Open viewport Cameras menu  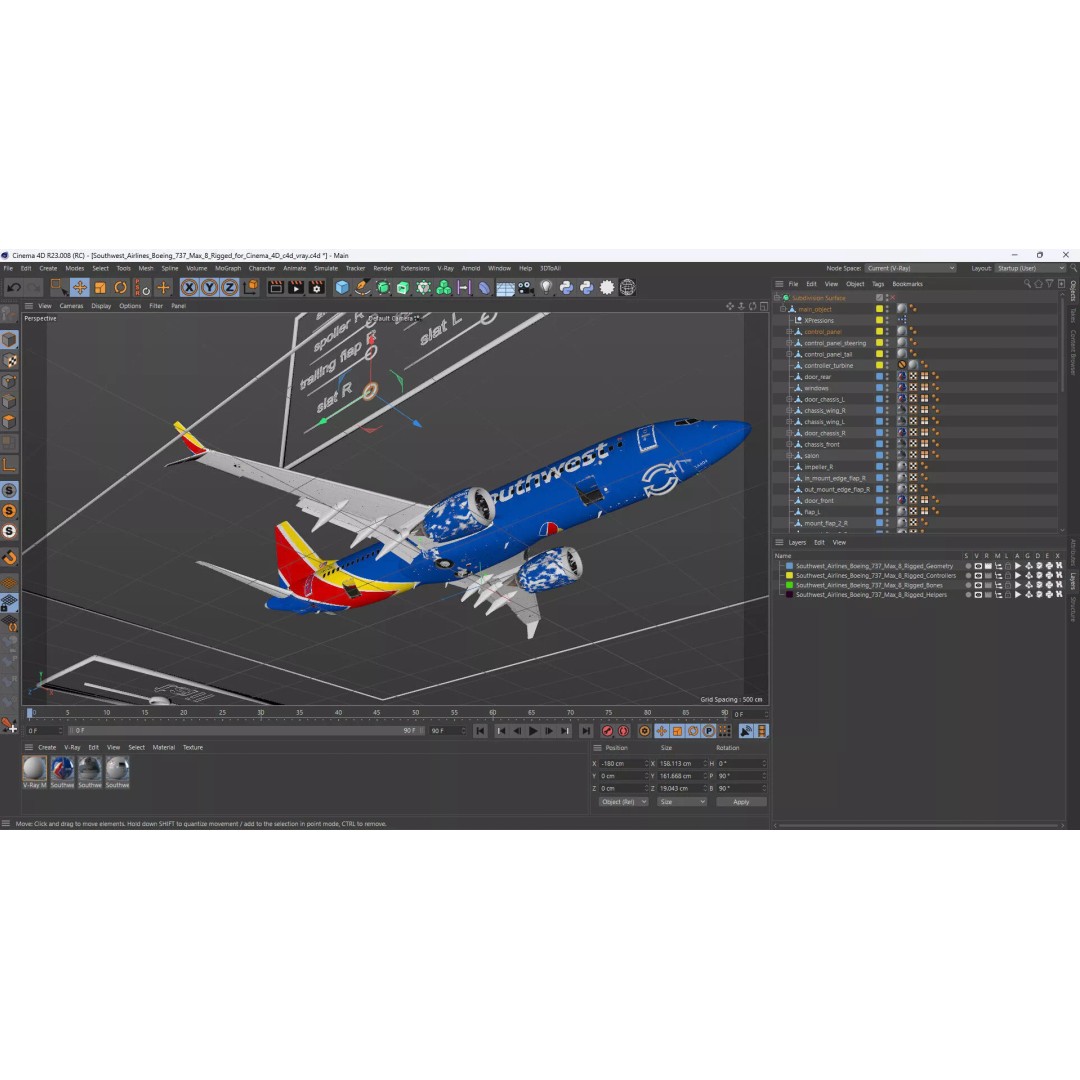point(71,306)
